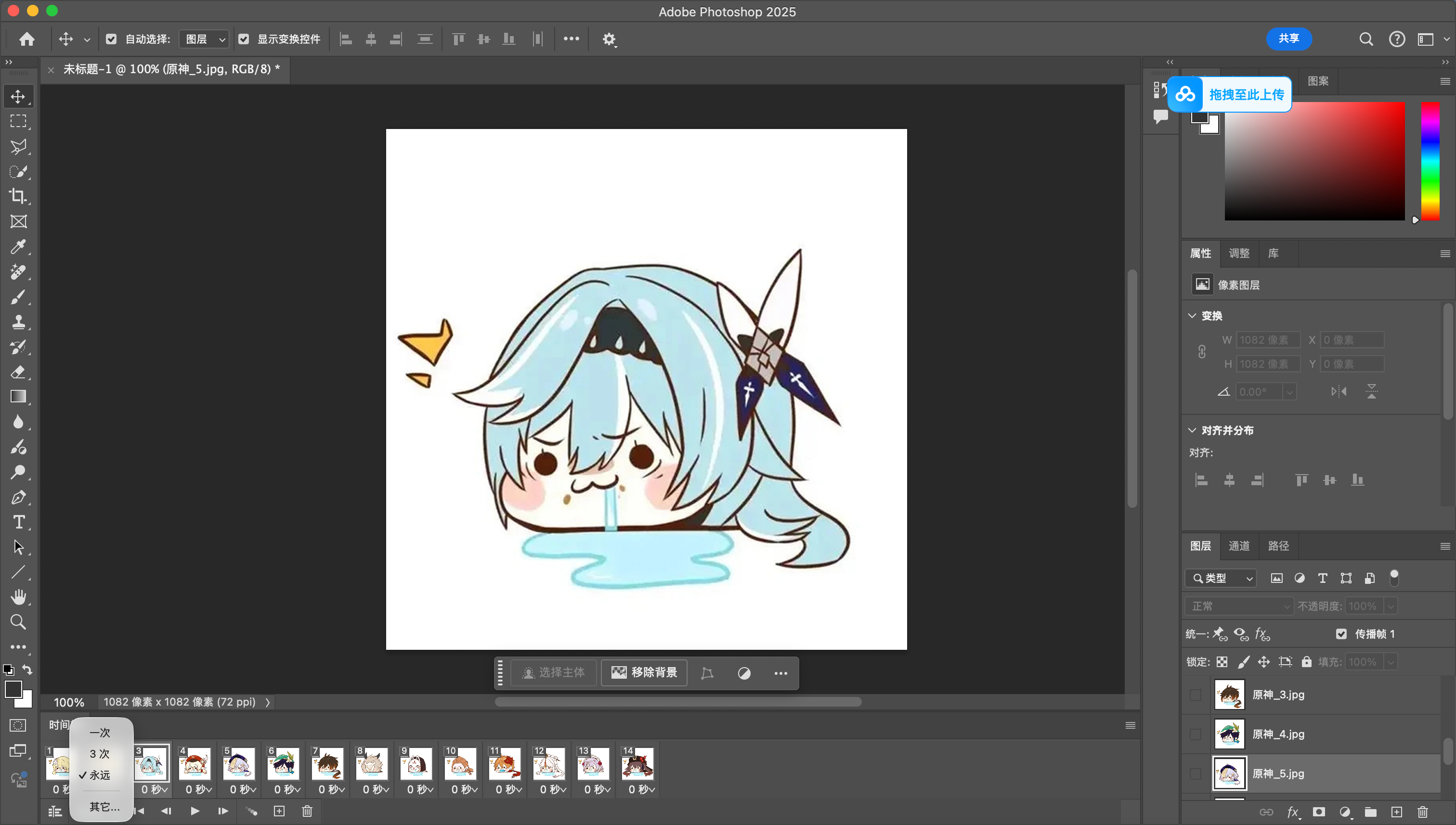1456x825 pixels.
Task: Select the Dodge tool
Action: [x=18, y=472]
